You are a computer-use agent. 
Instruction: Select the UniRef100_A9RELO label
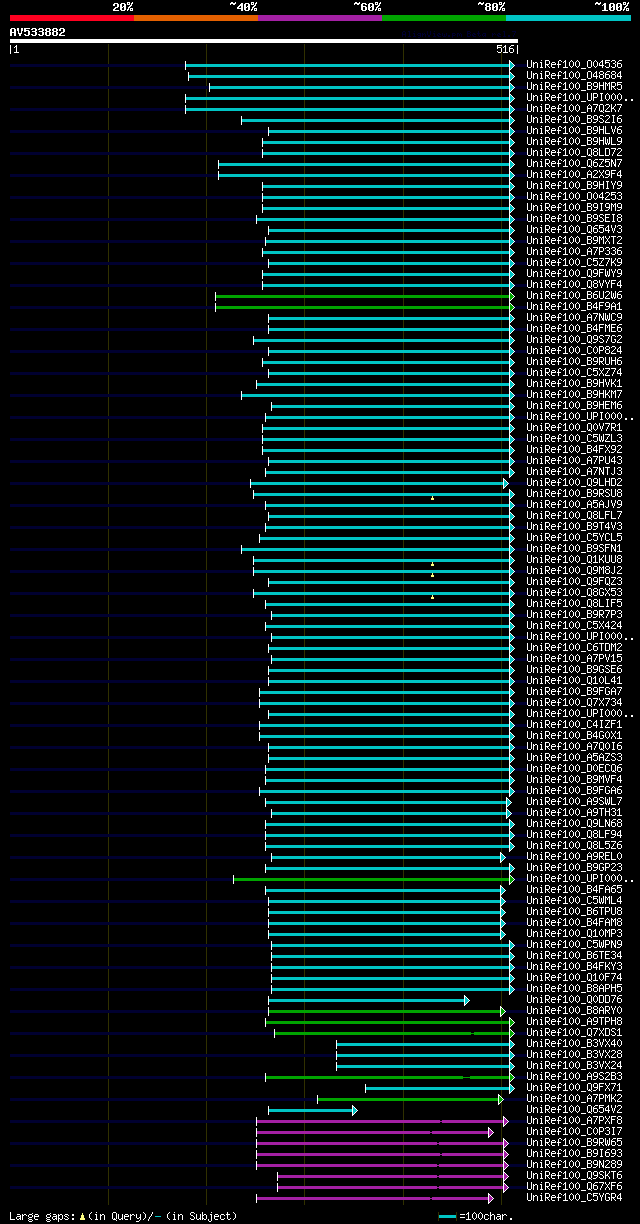574,857
